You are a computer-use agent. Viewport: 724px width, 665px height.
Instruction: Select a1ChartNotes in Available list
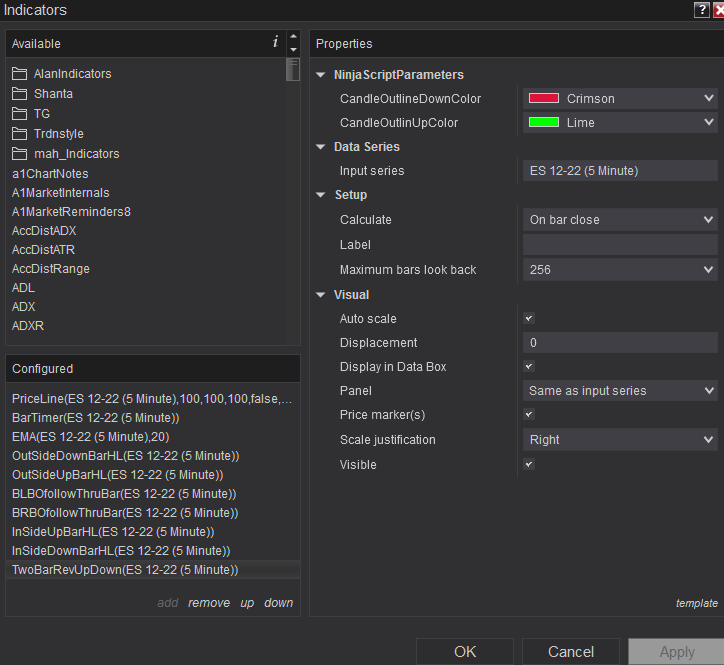point(50,174)
